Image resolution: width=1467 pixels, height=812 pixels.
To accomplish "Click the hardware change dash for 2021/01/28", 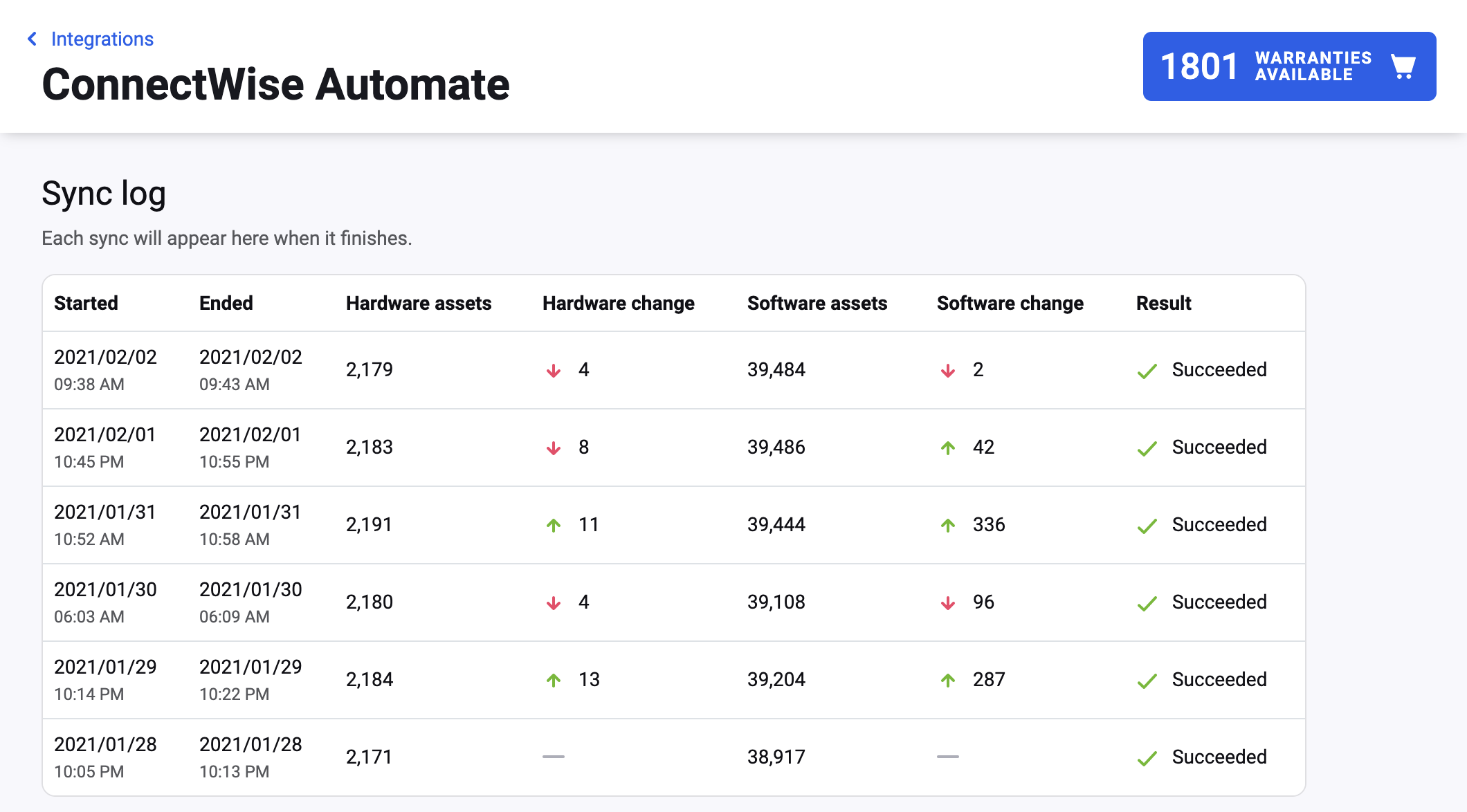I will (554, 757).
